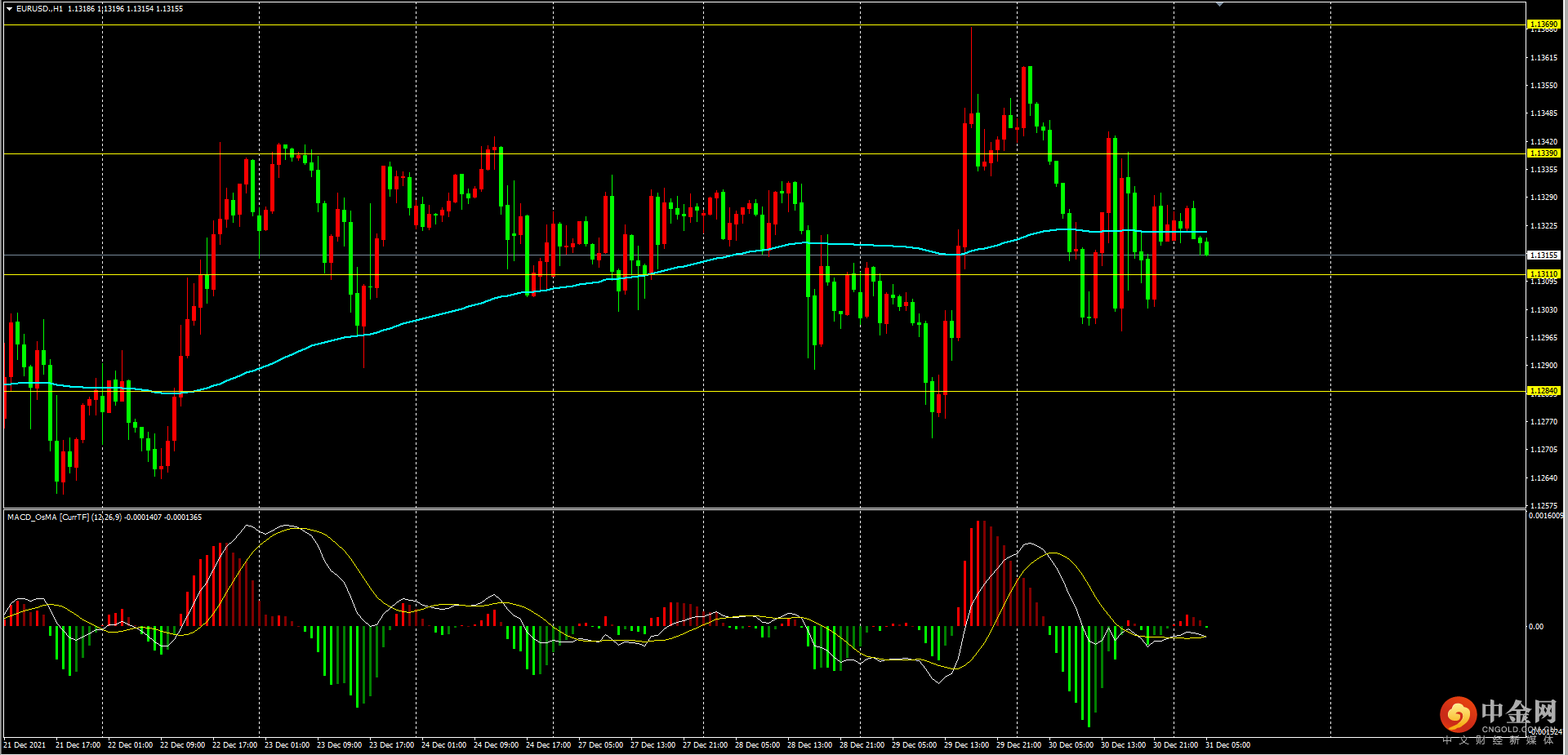The height and width of the screenshot is (755, 1568).
Task: Click the 22 Dec 09:00 time label
Action: tap(183, 745)
